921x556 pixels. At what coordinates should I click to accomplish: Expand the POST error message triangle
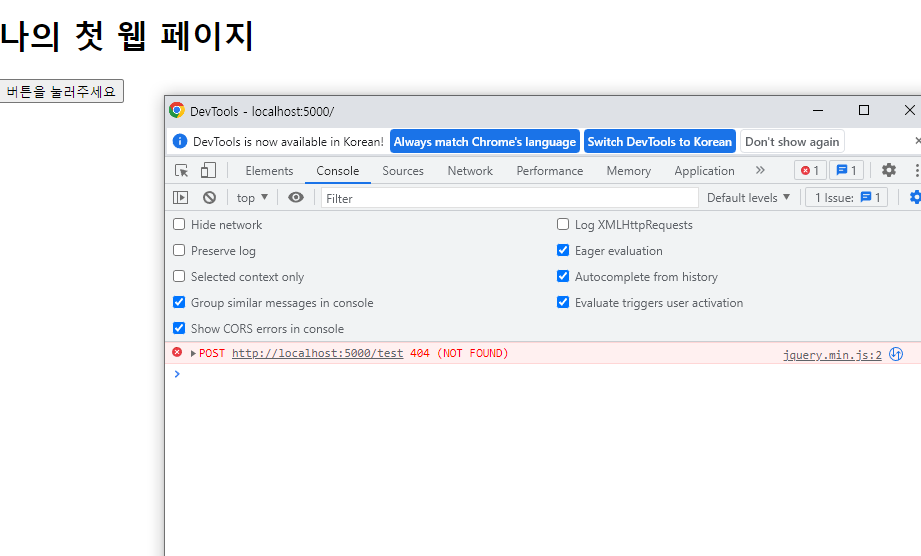[x=193, y=353]
